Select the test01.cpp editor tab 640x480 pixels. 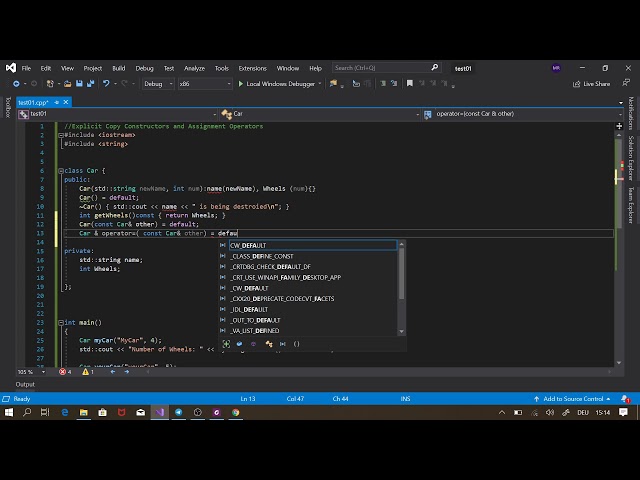point(33,102)
